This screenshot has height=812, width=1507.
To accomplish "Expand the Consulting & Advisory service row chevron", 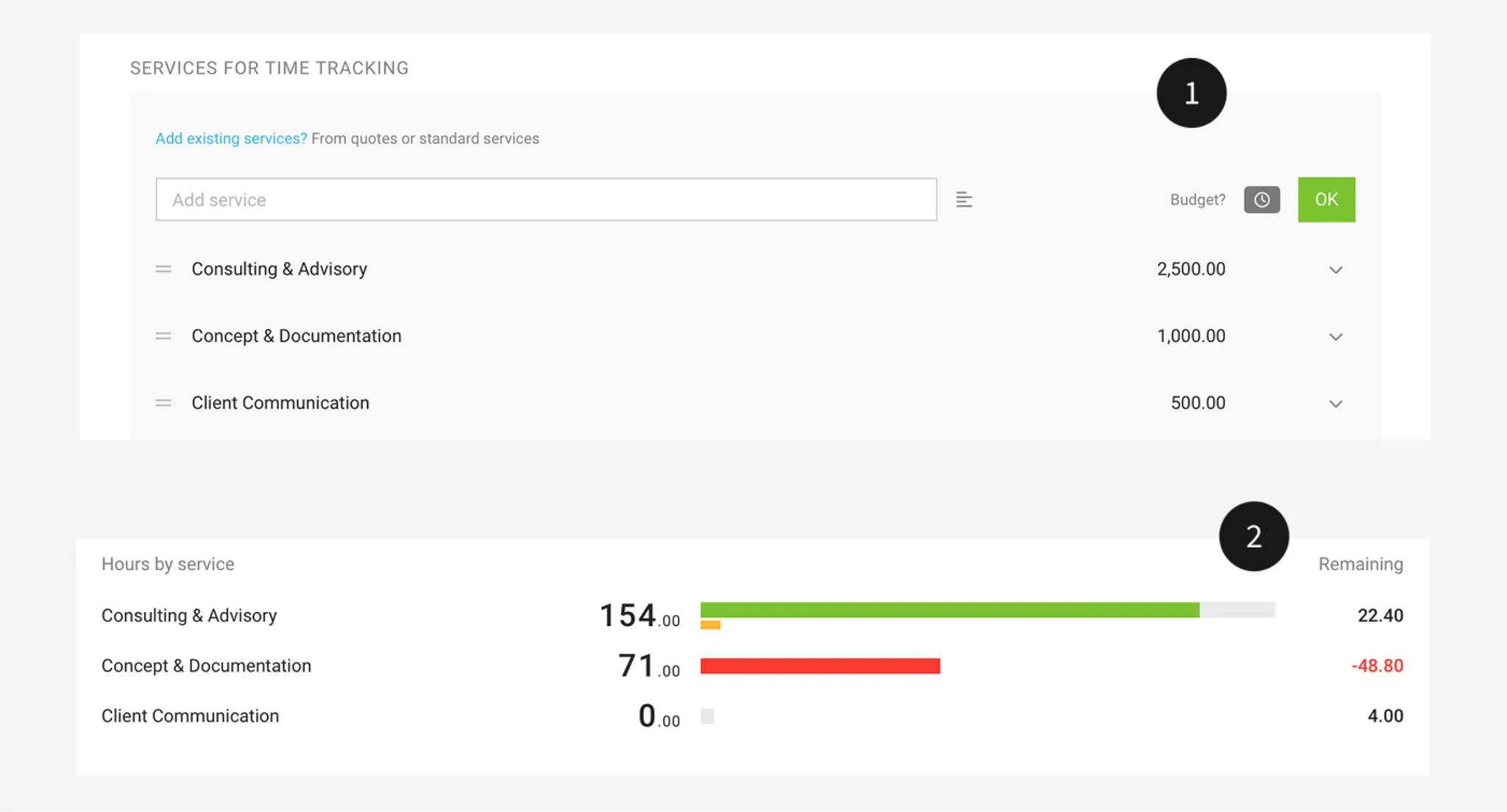I will click(x=1336, y=270).
